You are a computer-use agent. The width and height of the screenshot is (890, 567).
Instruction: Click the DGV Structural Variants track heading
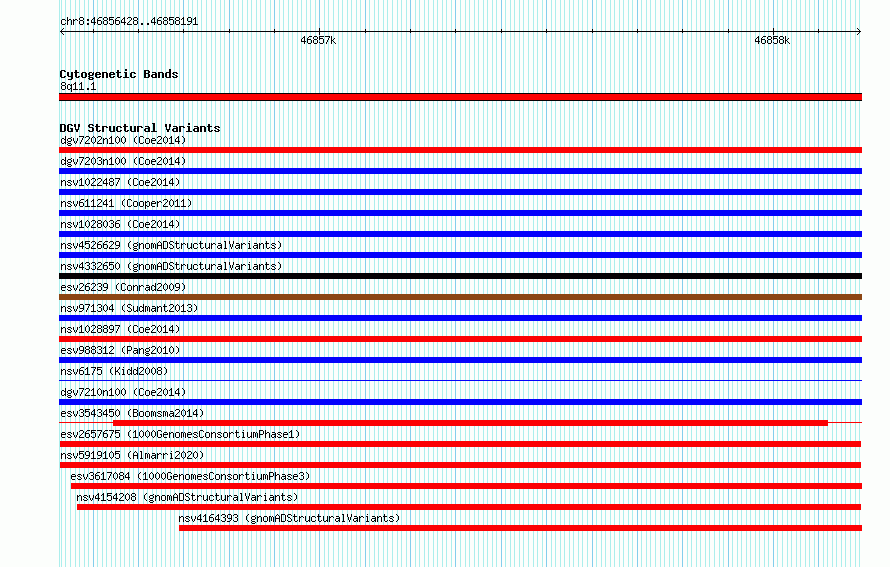pyautogui.click(x=140, y=128)
